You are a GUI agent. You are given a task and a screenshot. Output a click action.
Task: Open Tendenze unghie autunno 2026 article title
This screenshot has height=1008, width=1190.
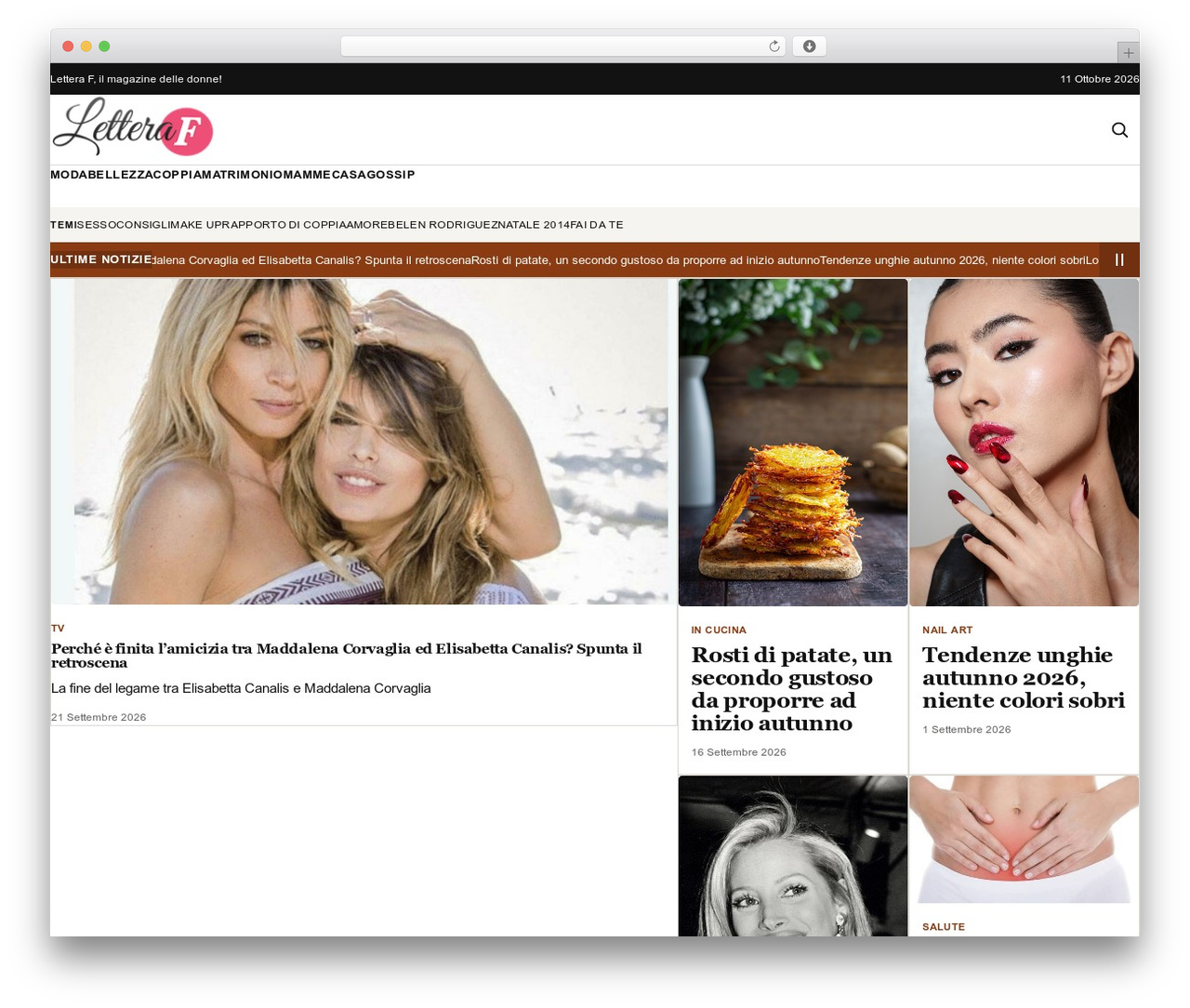[x=1024, y=678]
